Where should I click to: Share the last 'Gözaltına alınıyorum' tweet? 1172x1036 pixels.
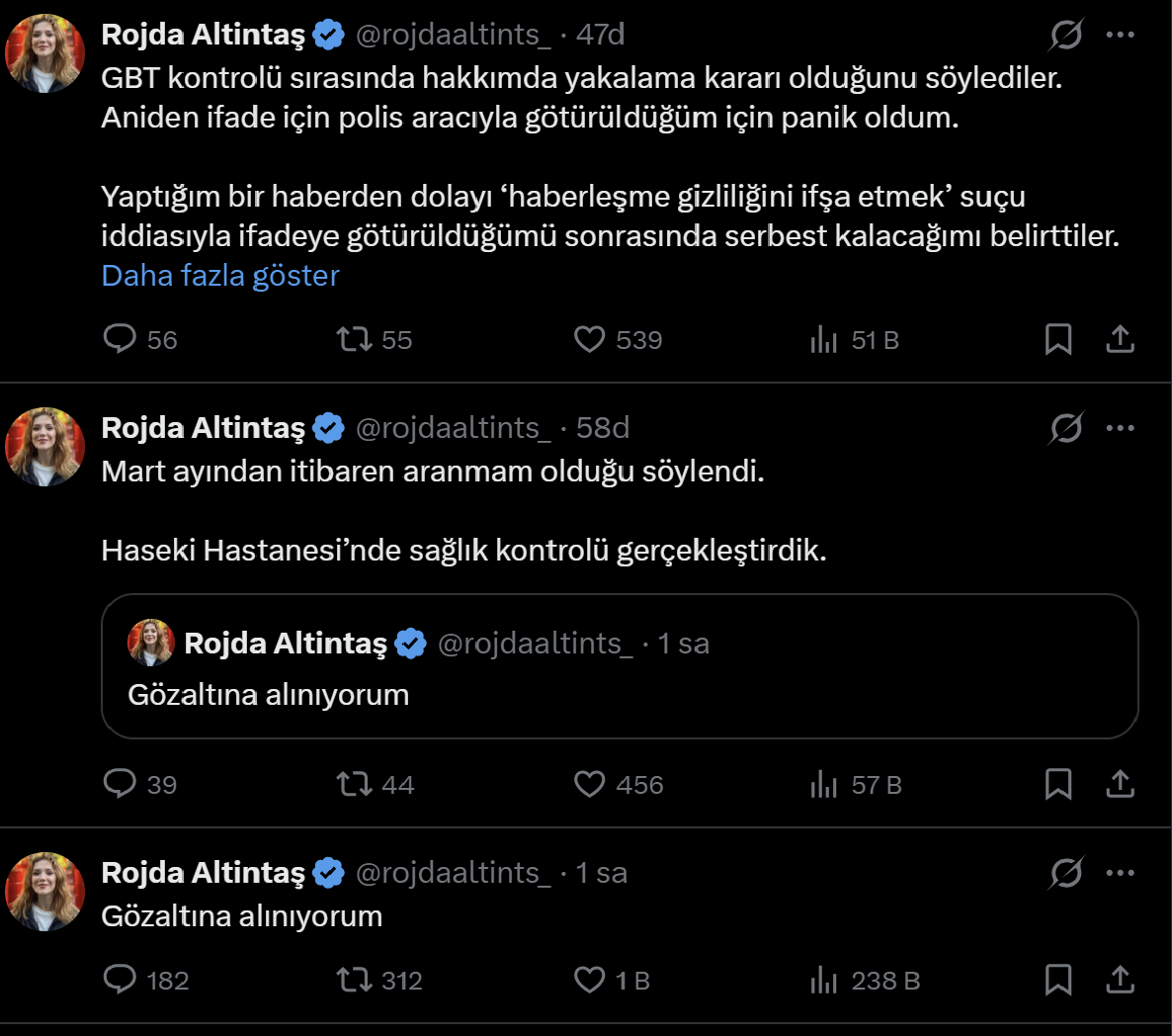(1120, 980)
